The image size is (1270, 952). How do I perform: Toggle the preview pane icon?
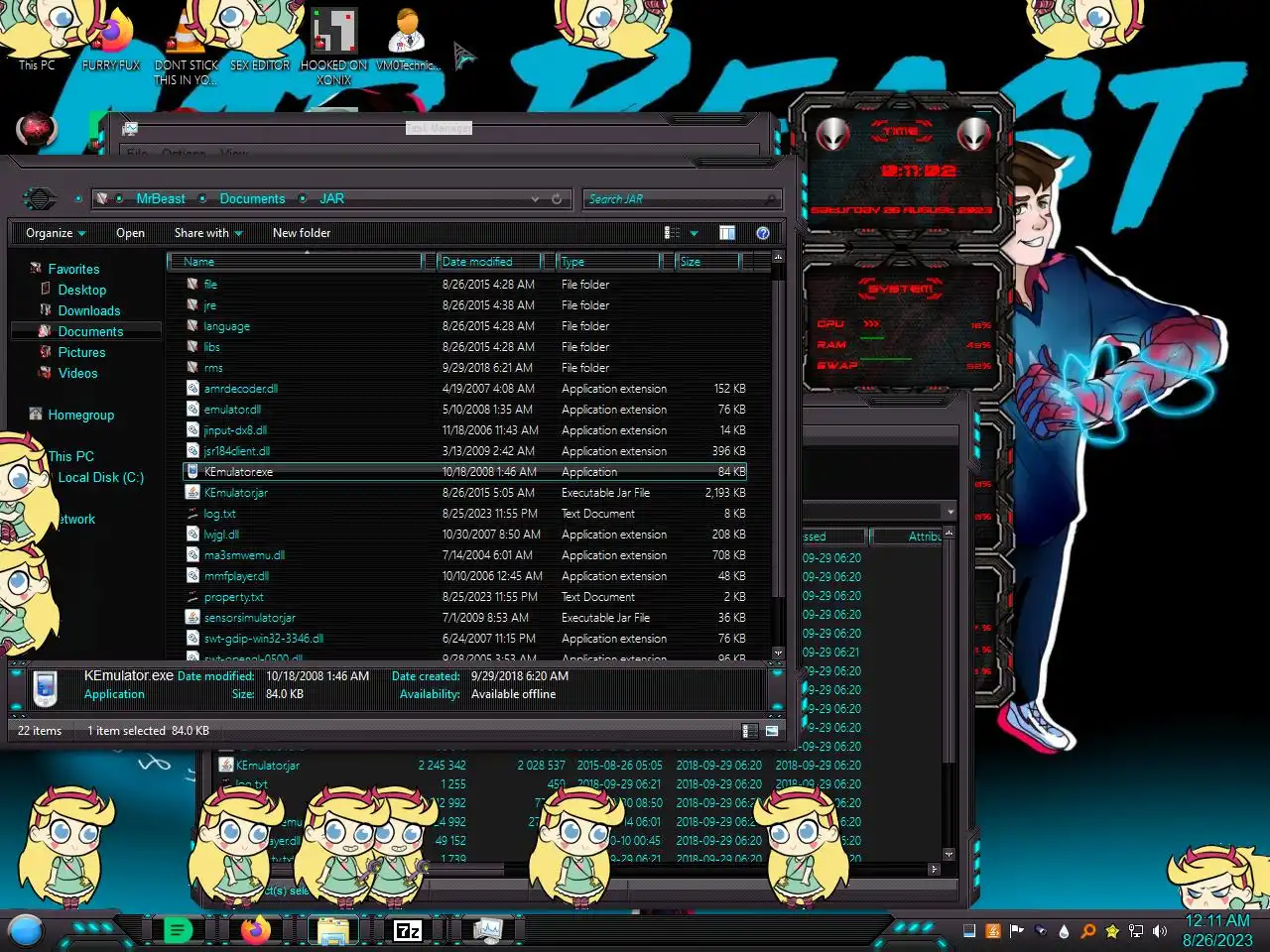(727, 232)
